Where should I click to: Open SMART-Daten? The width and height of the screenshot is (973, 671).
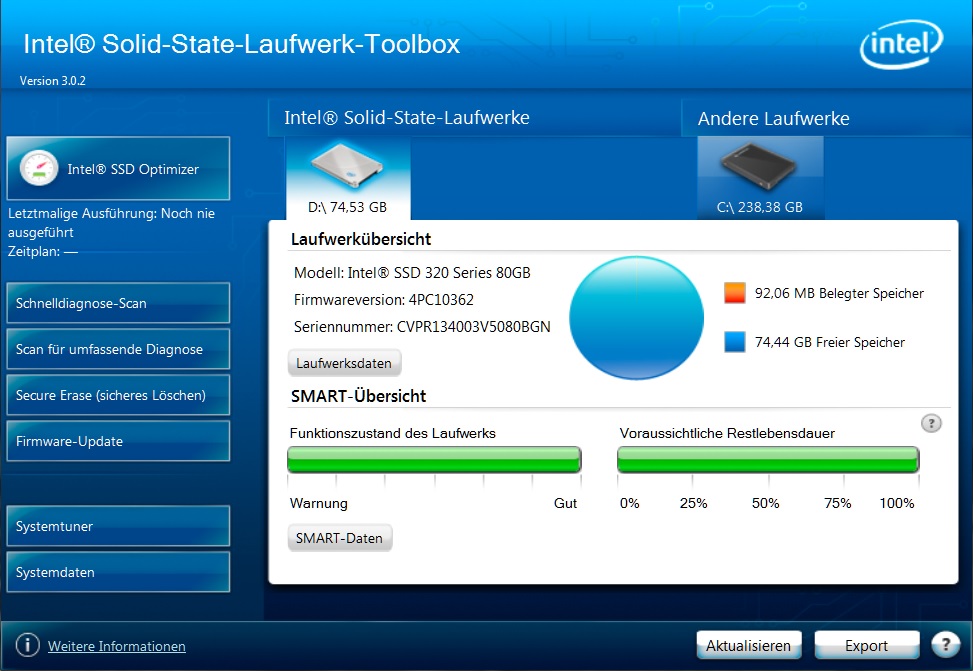pos(339,538)
